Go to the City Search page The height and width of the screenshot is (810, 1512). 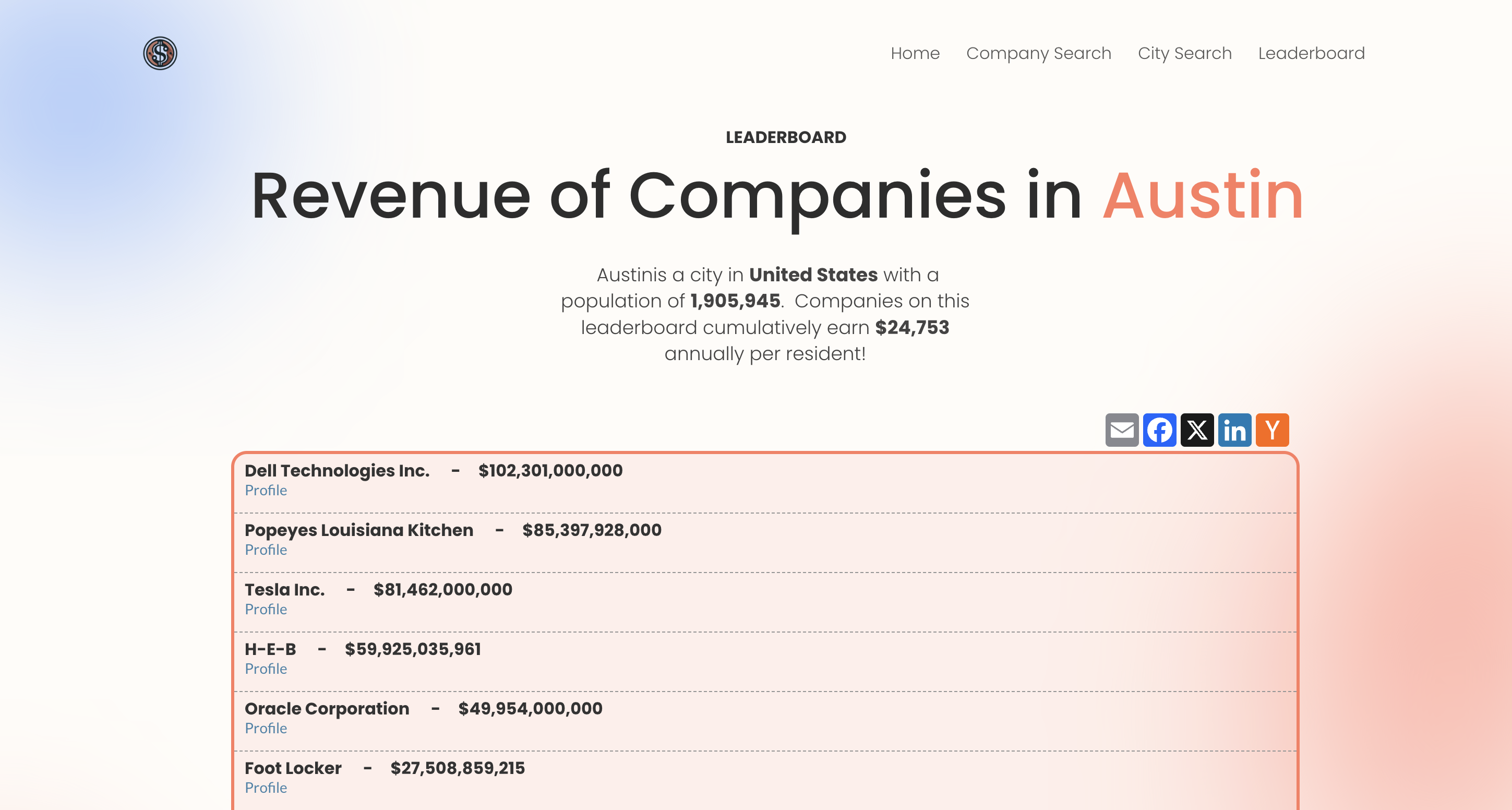click(1184, 53)
